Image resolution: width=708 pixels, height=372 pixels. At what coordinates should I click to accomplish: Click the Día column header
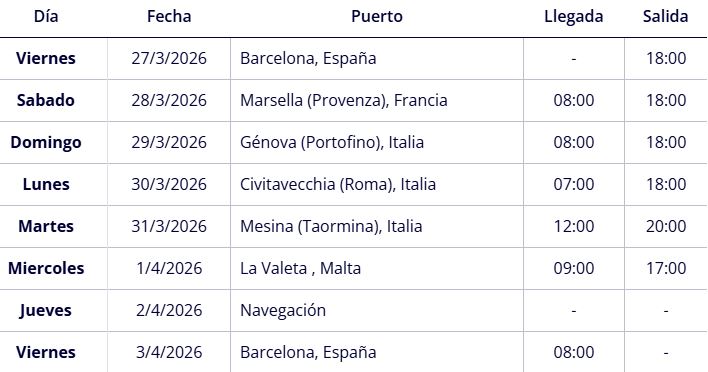tap(46, 17)
